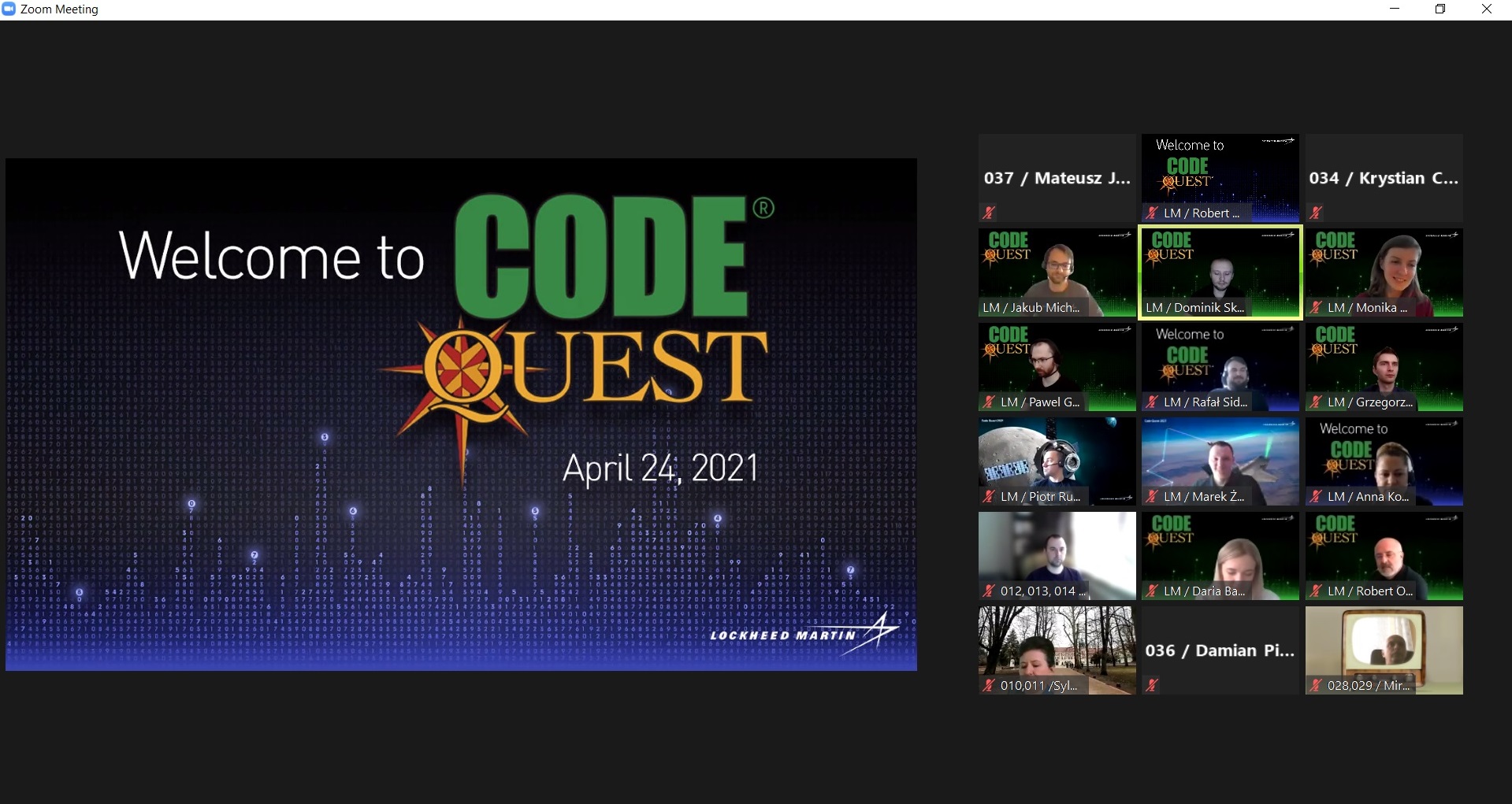This screenshot has height=804, width=1512.
Task: Select the 028,029 / Mir... retro TV thumbnail
Action: coord(1384,650)
